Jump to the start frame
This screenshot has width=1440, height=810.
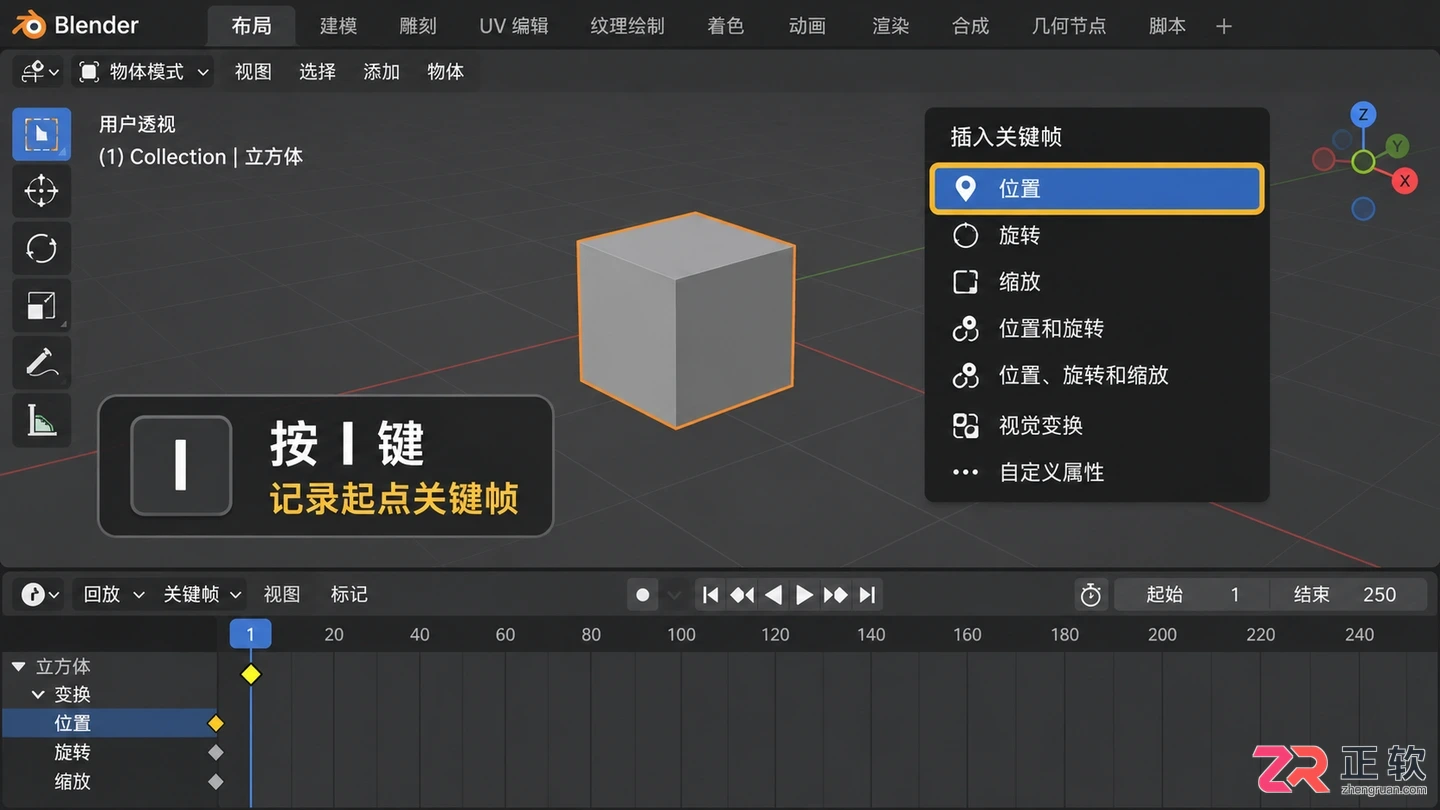710,595
